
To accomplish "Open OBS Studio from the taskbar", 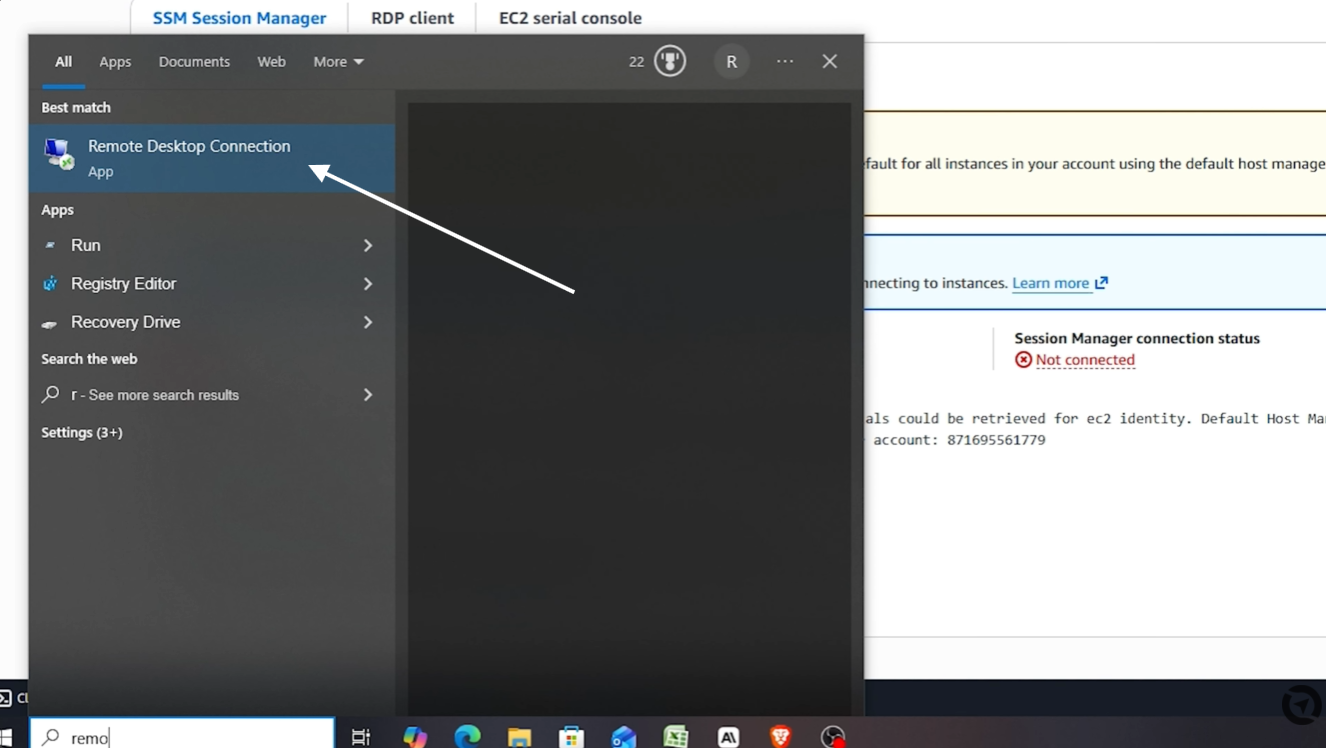I will coord(833,737).
